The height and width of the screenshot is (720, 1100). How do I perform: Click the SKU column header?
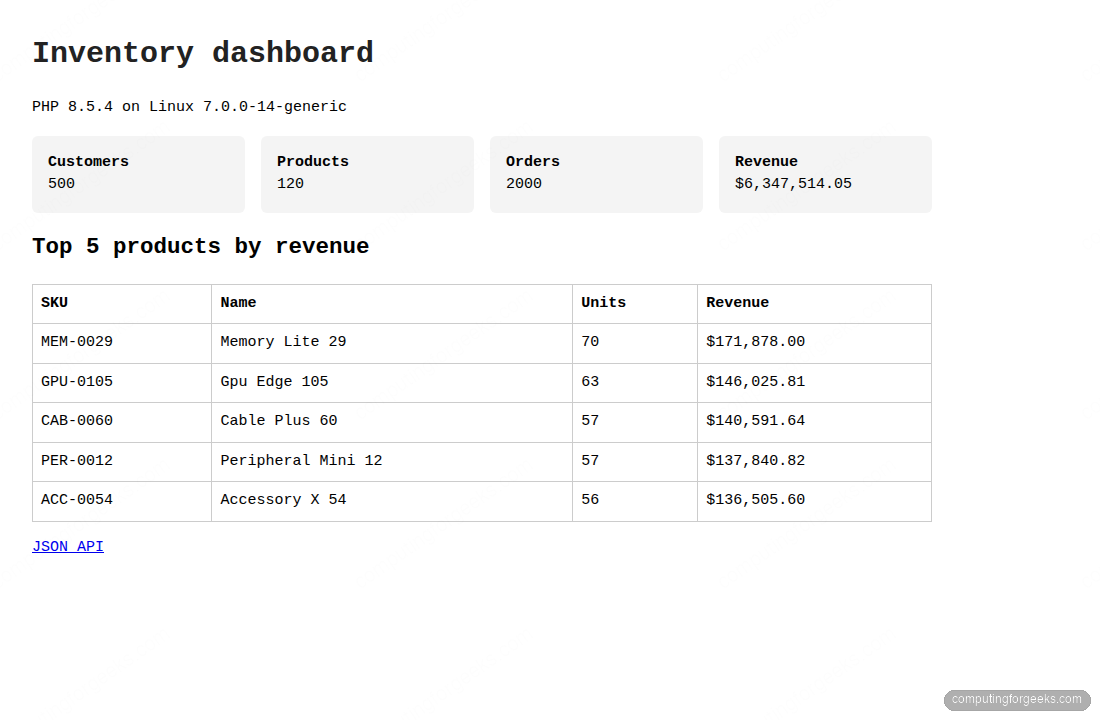pos(54,302)
